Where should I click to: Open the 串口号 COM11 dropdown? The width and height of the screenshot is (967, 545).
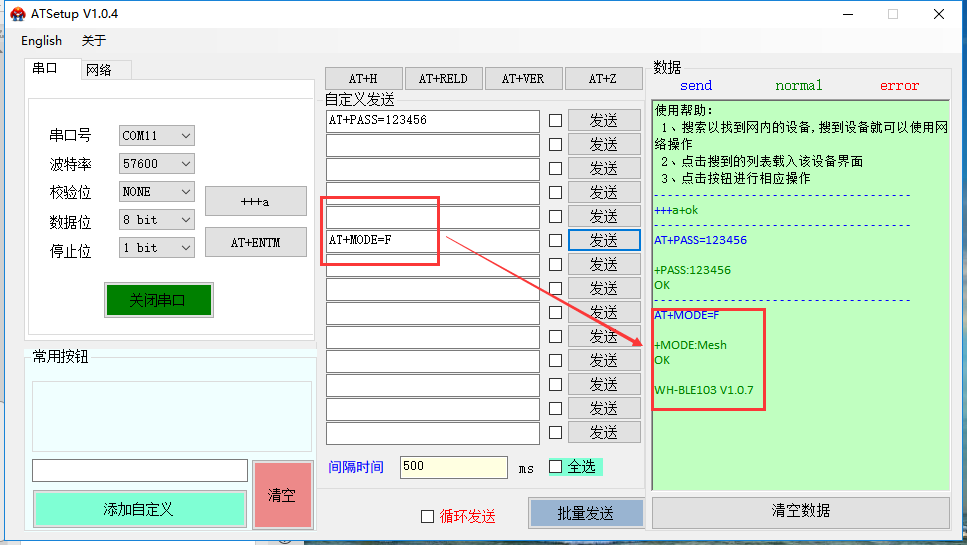coord(157,135)
